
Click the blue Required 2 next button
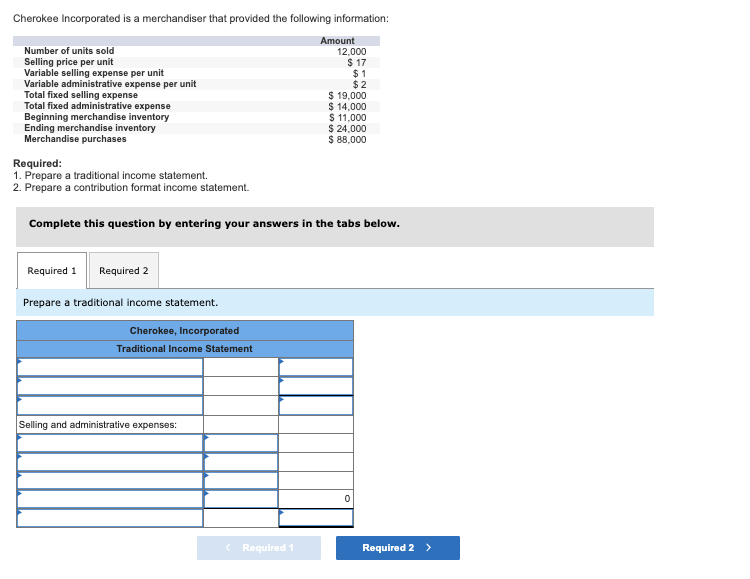pyautogui.click(x=397, y=547)
